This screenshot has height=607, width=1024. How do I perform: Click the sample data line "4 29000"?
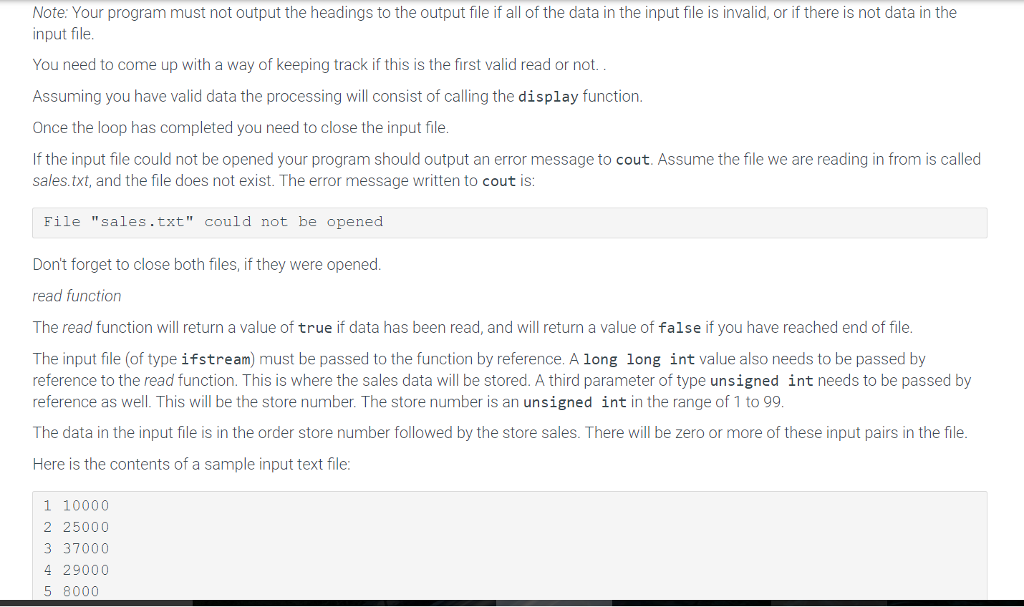[76, 570]
